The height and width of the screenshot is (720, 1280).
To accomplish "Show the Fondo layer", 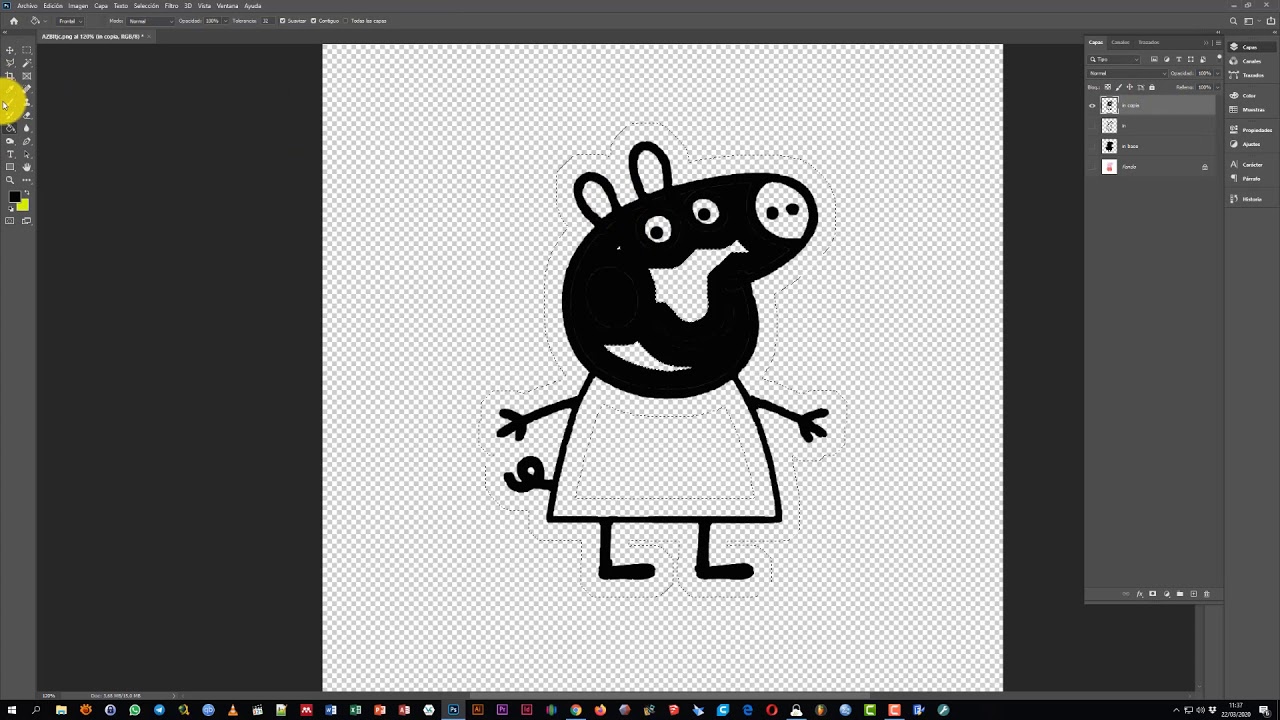I will (x=1092, y=167).
